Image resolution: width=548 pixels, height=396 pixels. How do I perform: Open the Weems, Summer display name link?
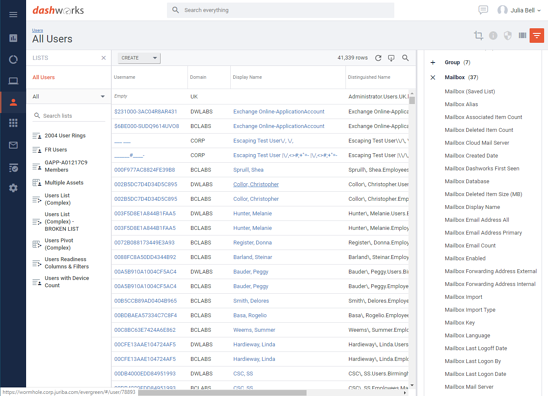tap(254, 330)
